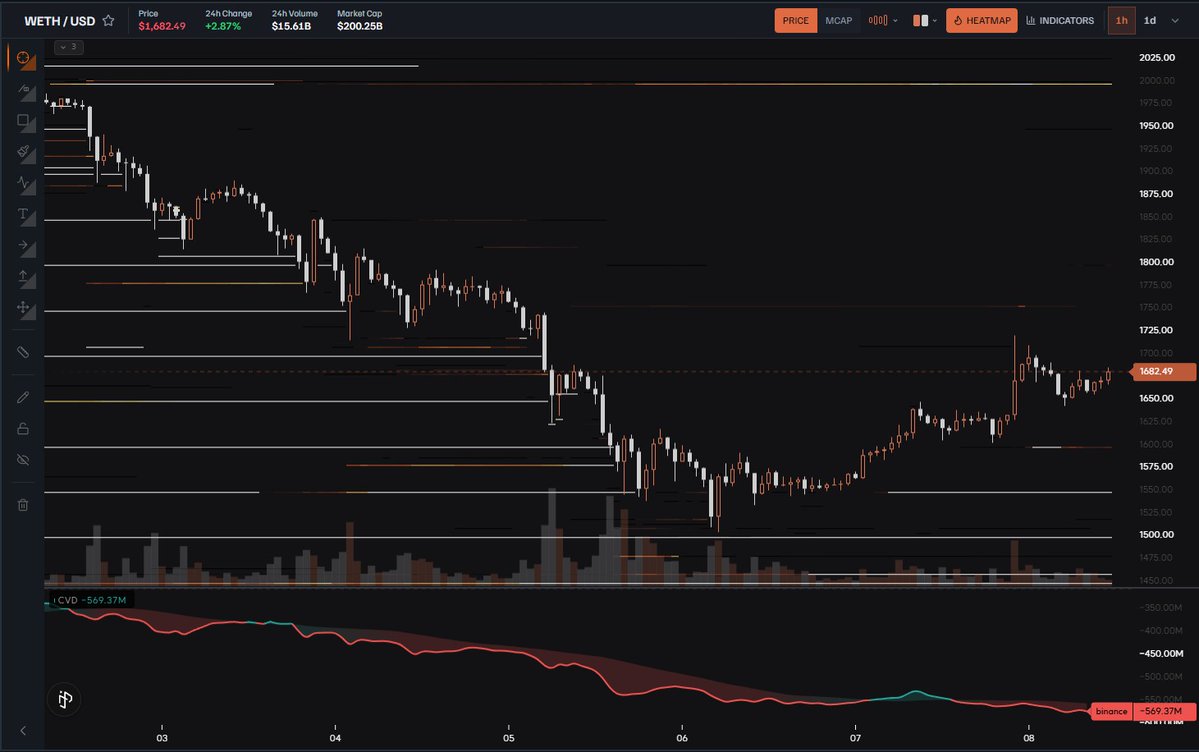Click the 1500.00 price axis label
The height and width of the screenshot is (752, 1199).
click(1156, 535)
